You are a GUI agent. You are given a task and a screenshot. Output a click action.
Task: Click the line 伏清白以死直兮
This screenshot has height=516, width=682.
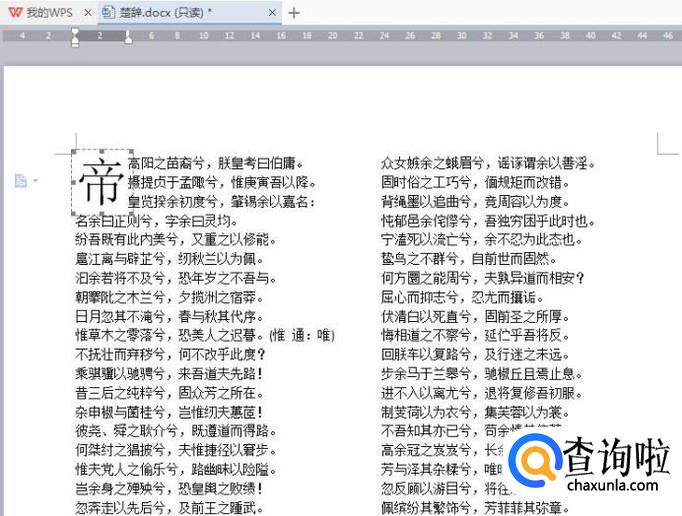[x=426, y=316]
